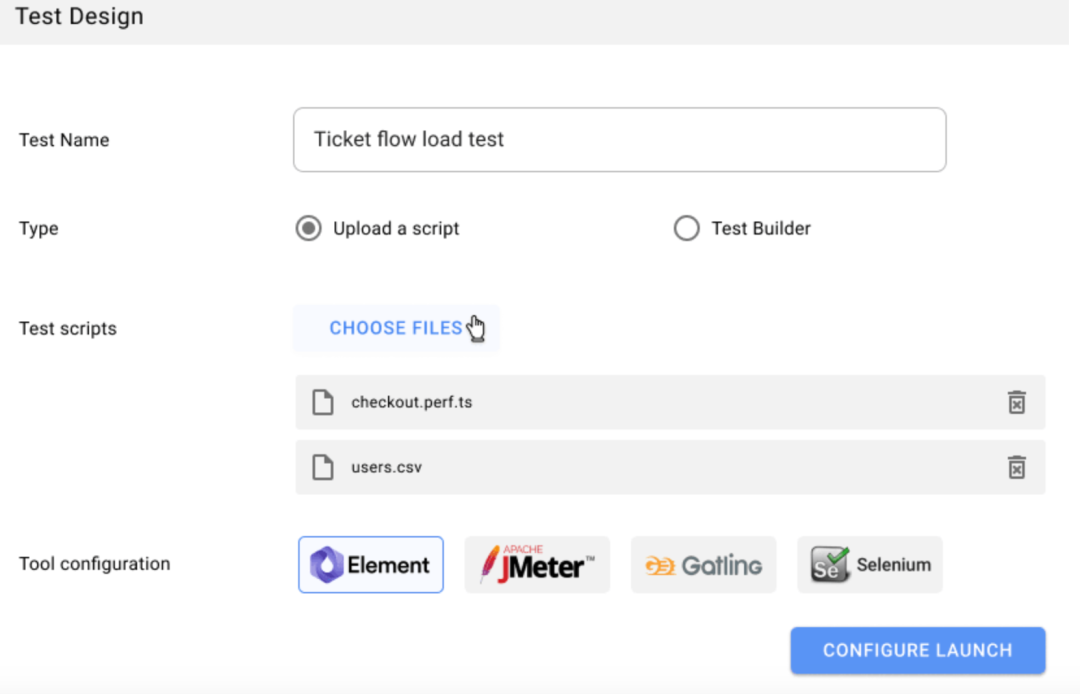The height and width of the screenshot is (694, 1080).
Task: Click the Type row label
Action: [39, 228]
